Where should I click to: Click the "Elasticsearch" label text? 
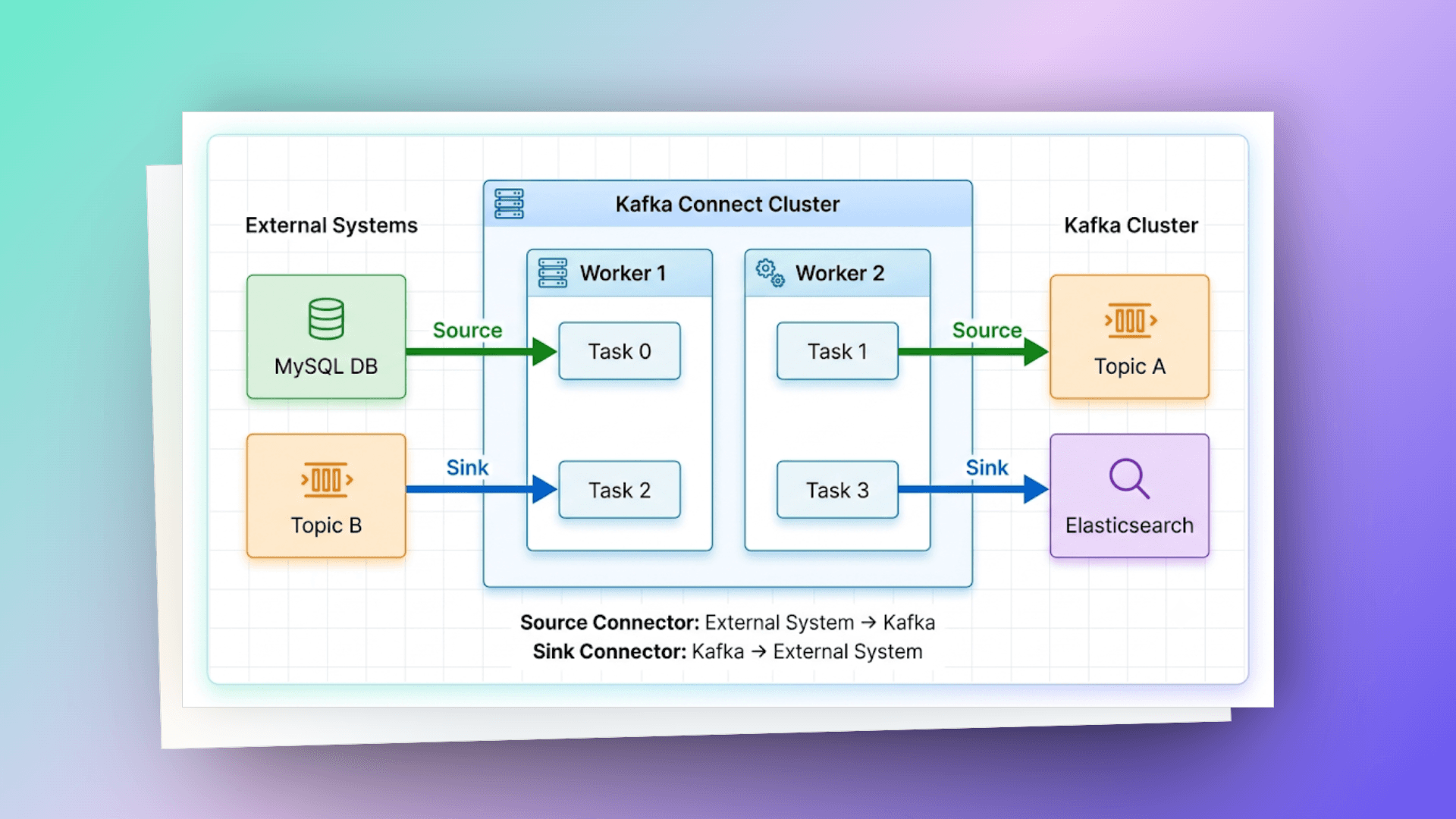coord(1129,526)
